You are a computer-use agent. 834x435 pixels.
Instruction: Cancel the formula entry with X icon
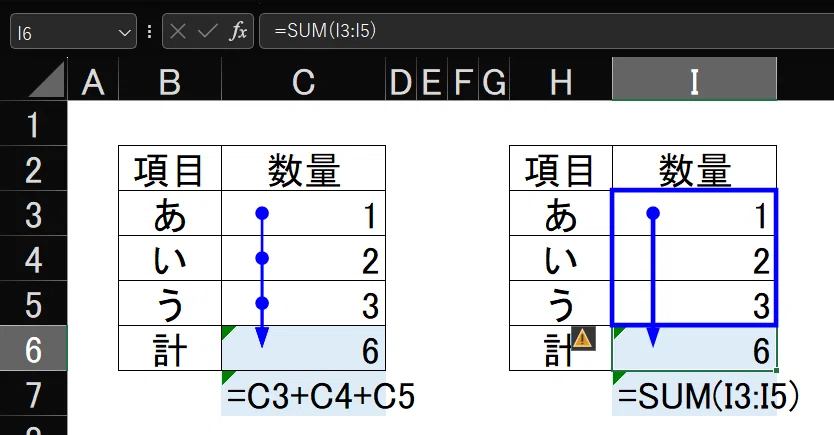point(178,31)
